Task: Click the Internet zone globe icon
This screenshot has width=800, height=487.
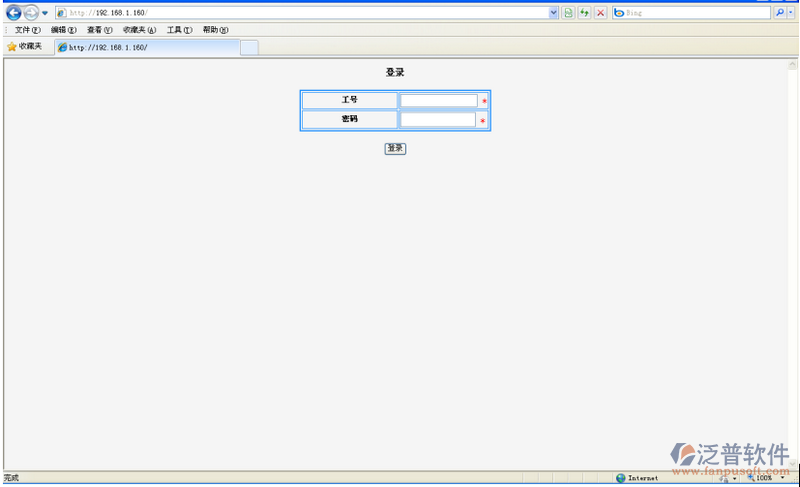Action: click(621, 478)
